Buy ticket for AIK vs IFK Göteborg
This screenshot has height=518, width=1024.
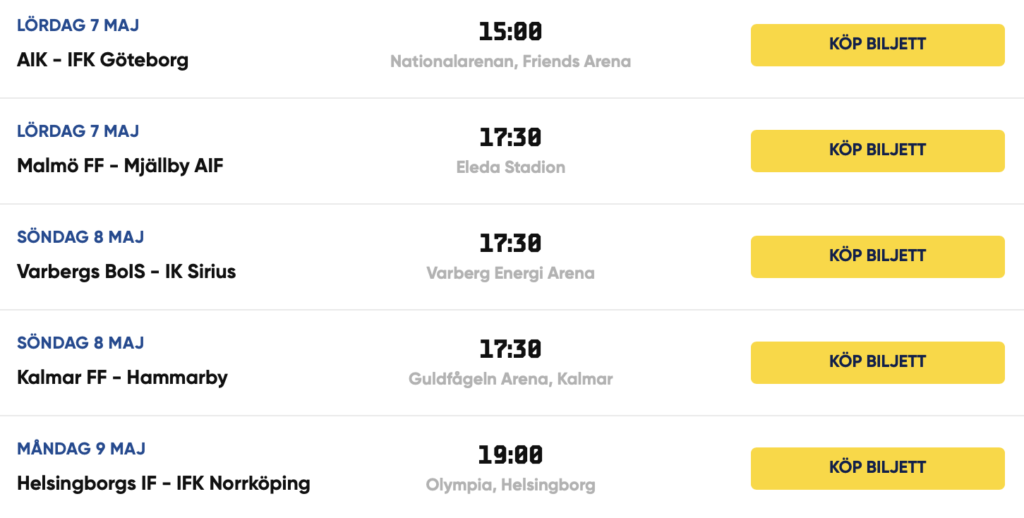tap(877, 45)
